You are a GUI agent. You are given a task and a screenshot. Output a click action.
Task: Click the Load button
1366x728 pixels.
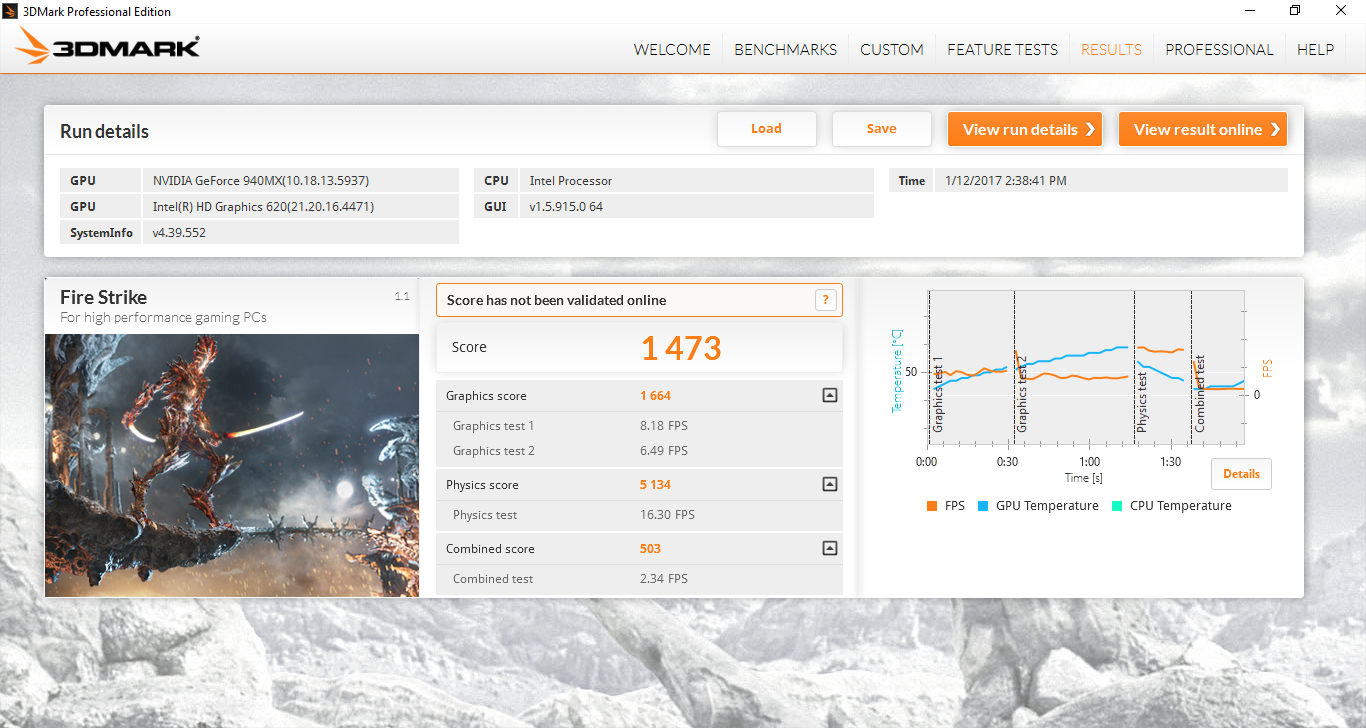[x=767, y=129]
